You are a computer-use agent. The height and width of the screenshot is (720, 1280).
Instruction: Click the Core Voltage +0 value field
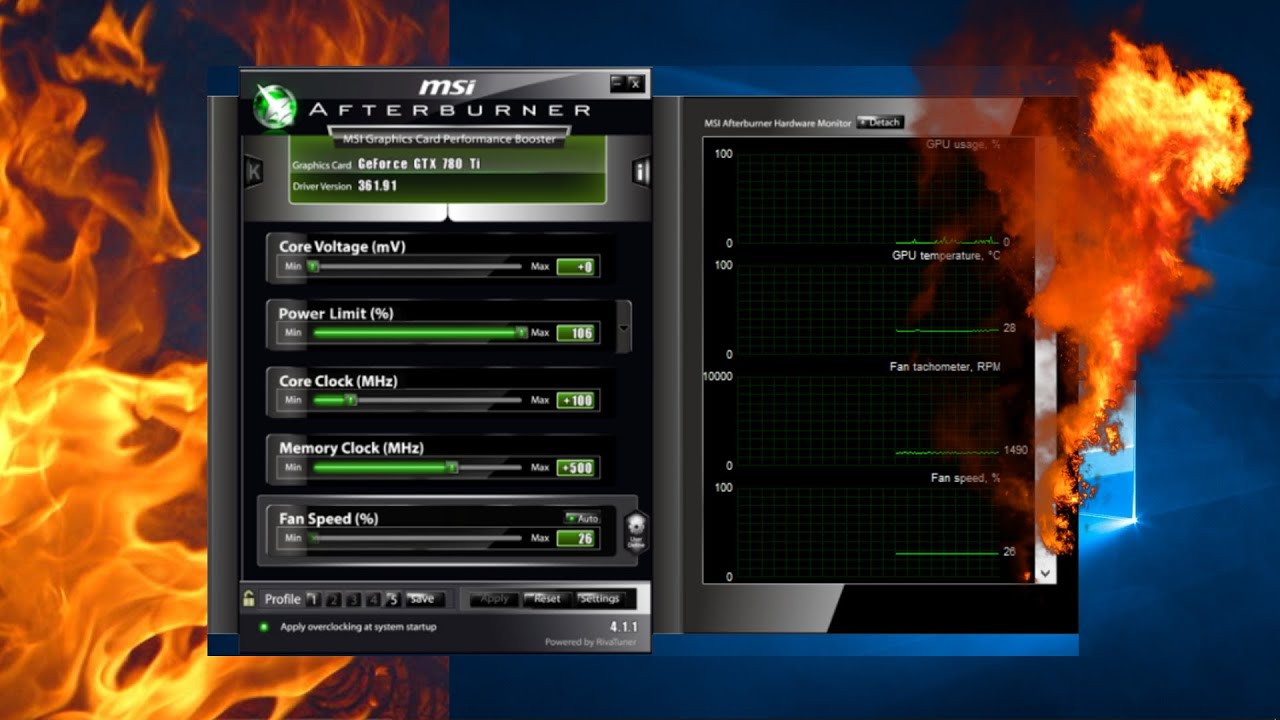pyautogui.click(x=576, y=267)
